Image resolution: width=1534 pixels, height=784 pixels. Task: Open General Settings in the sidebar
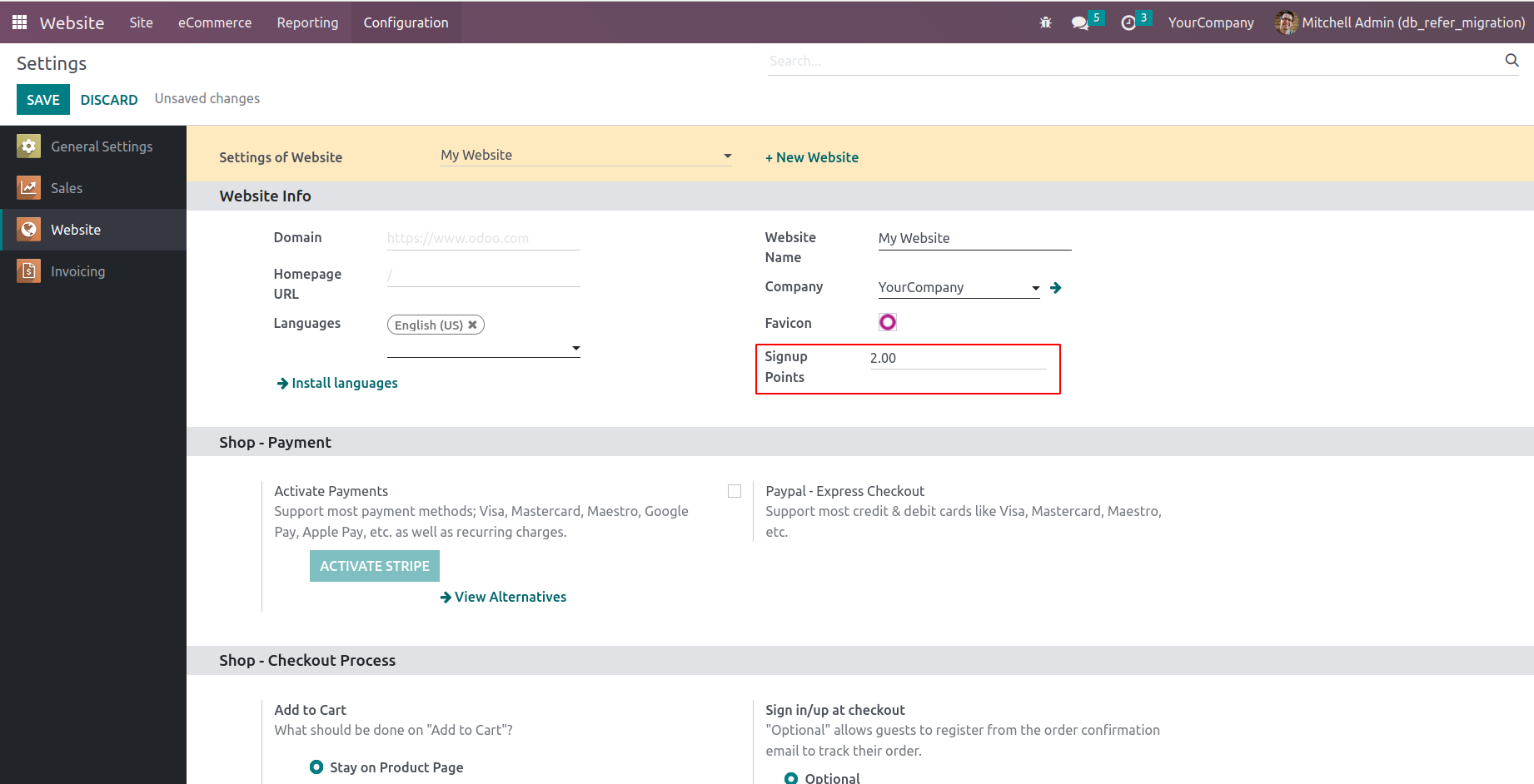(x=102, y=146)
